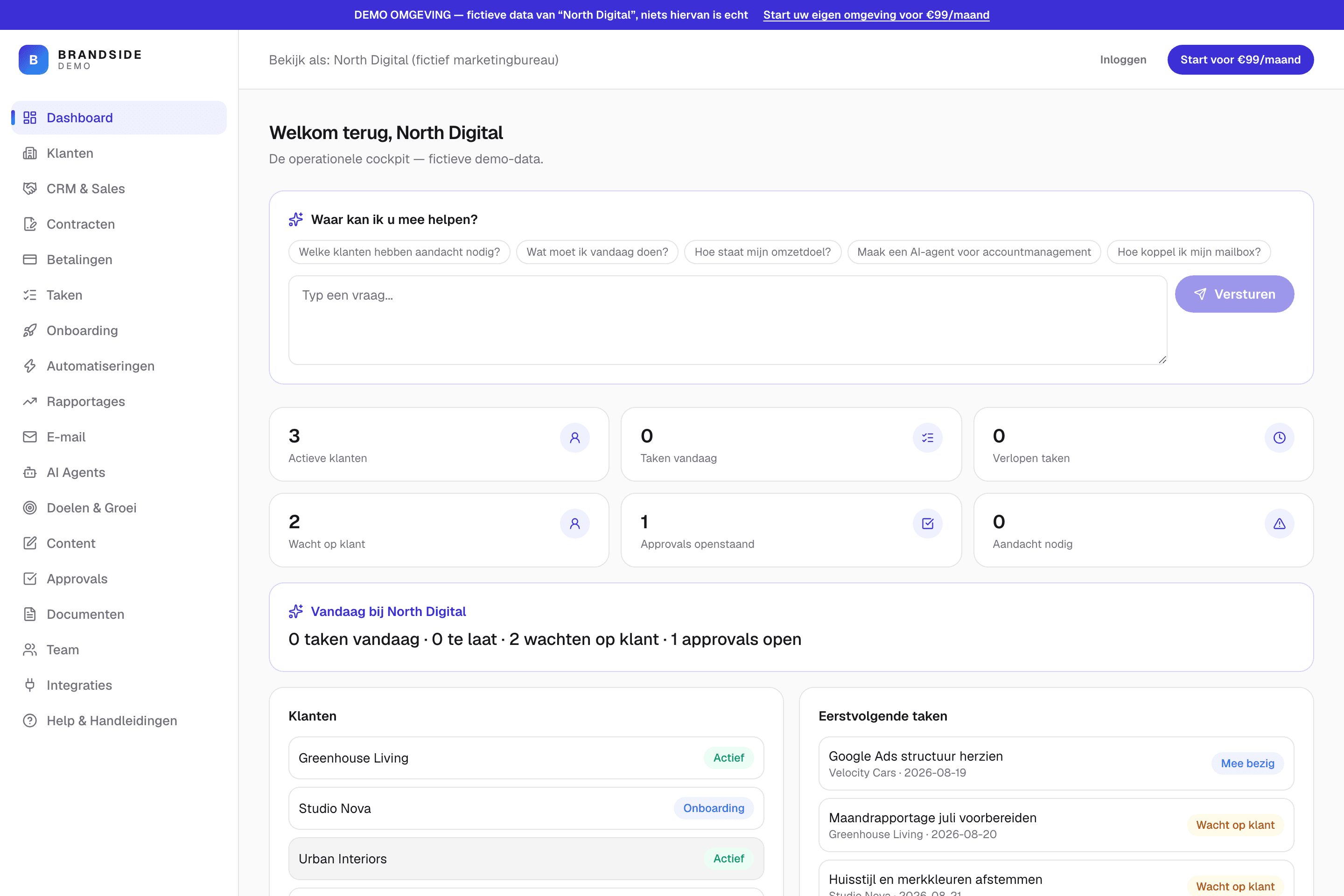Screen dimensions: 1344x896
Task: Click the E-mail envelope icon
Action: tap(30, 437)
